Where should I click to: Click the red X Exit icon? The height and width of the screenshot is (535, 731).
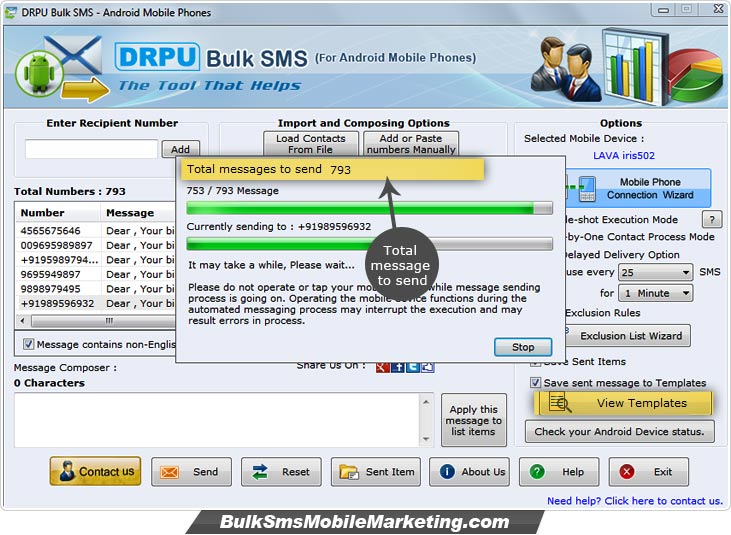(627, 472)
